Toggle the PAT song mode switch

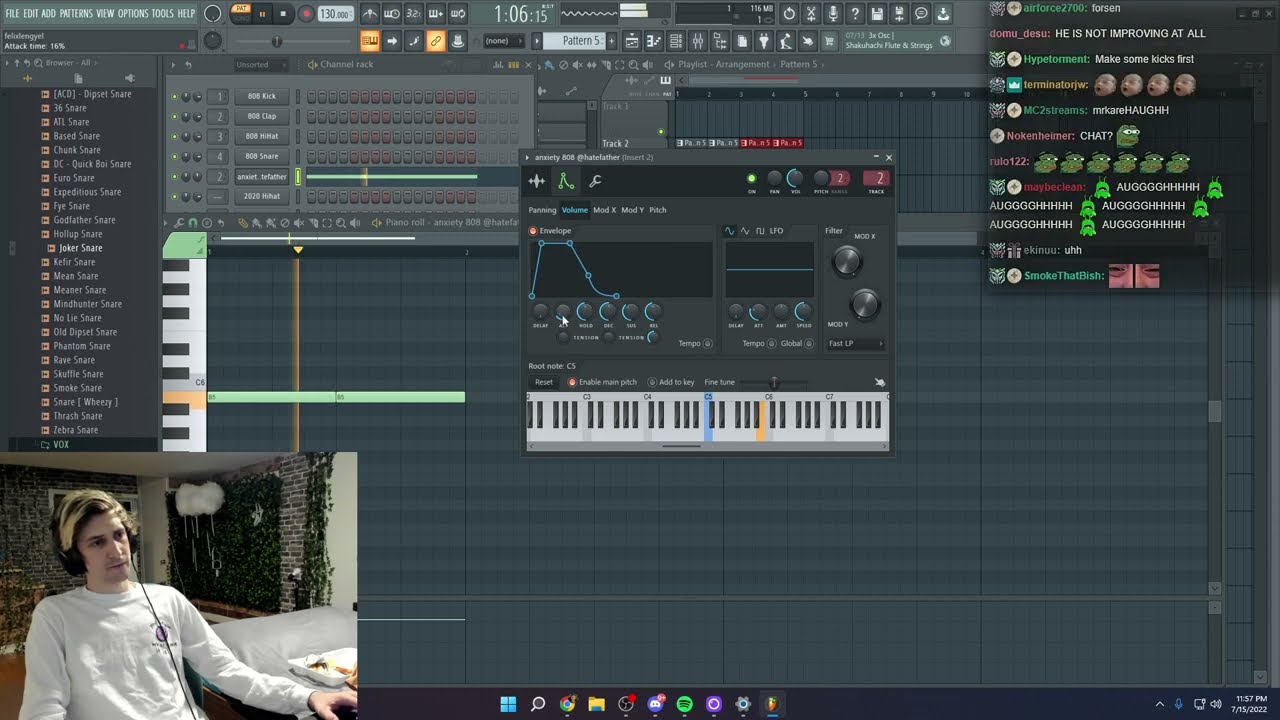(241, 13)
